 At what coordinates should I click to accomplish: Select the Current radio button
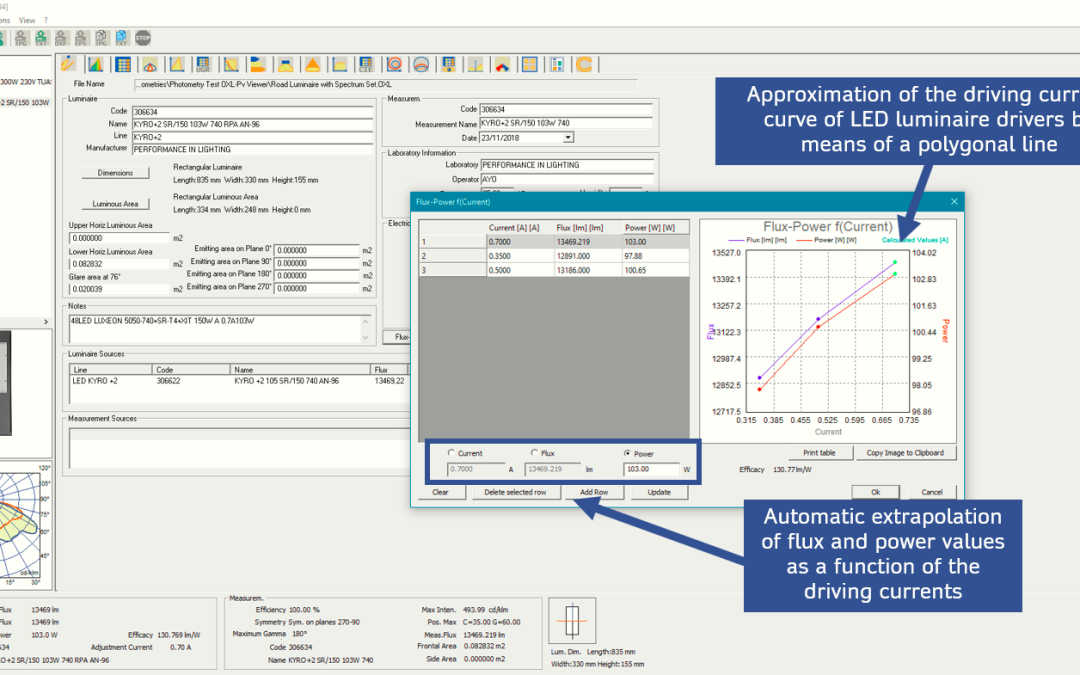[451, 453]
